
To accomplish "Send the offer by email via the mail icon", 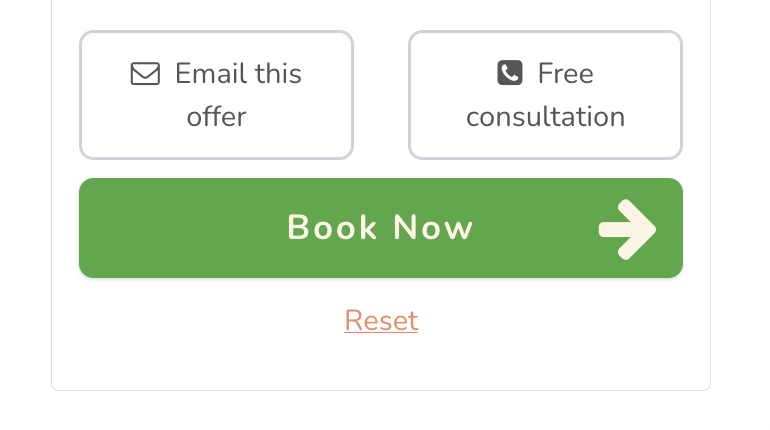I will pyautogui.click(x=145, y=74).
